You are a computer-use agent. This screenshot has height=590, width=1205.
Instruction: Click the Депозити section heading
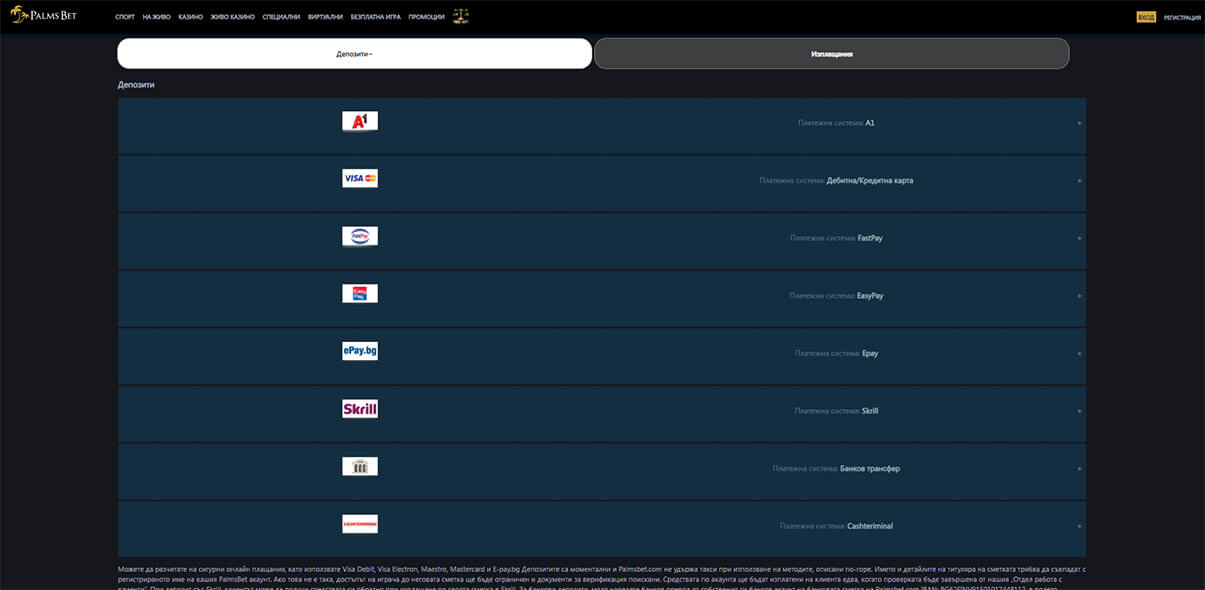136,85
